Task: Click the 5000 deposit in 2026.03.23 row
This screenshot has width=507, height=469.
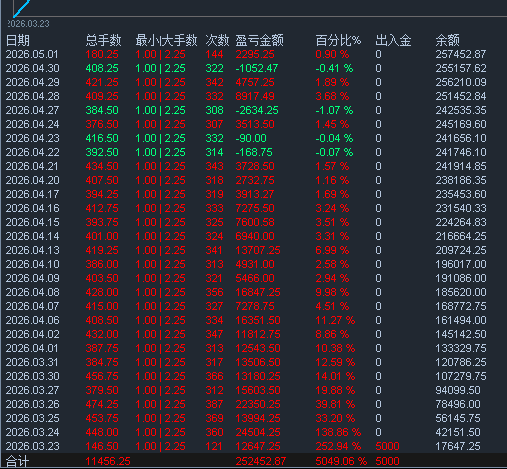Action: point(387,446)
